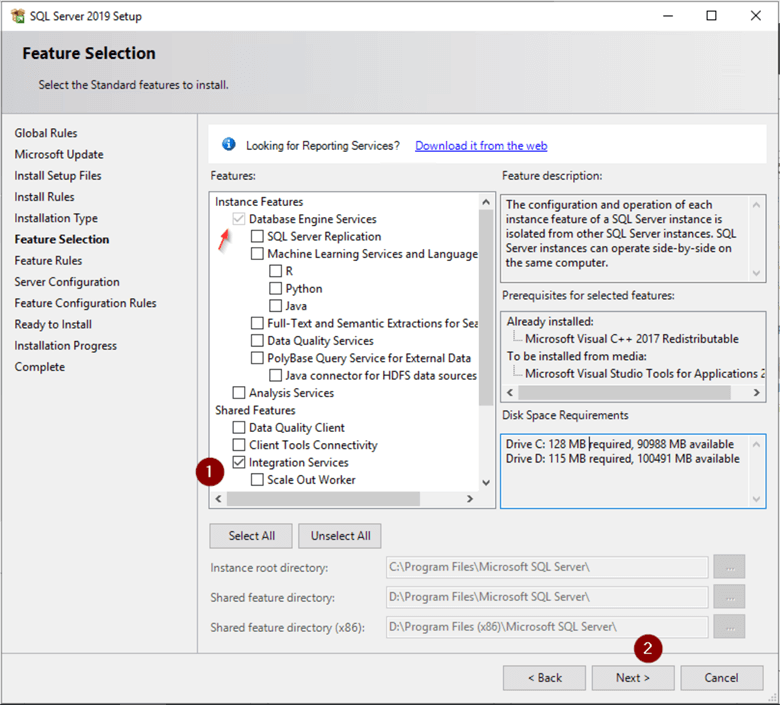Browse for the instance root directory
Screen dimensions: 780x705
pyautogui.click(x=729, y=567)
